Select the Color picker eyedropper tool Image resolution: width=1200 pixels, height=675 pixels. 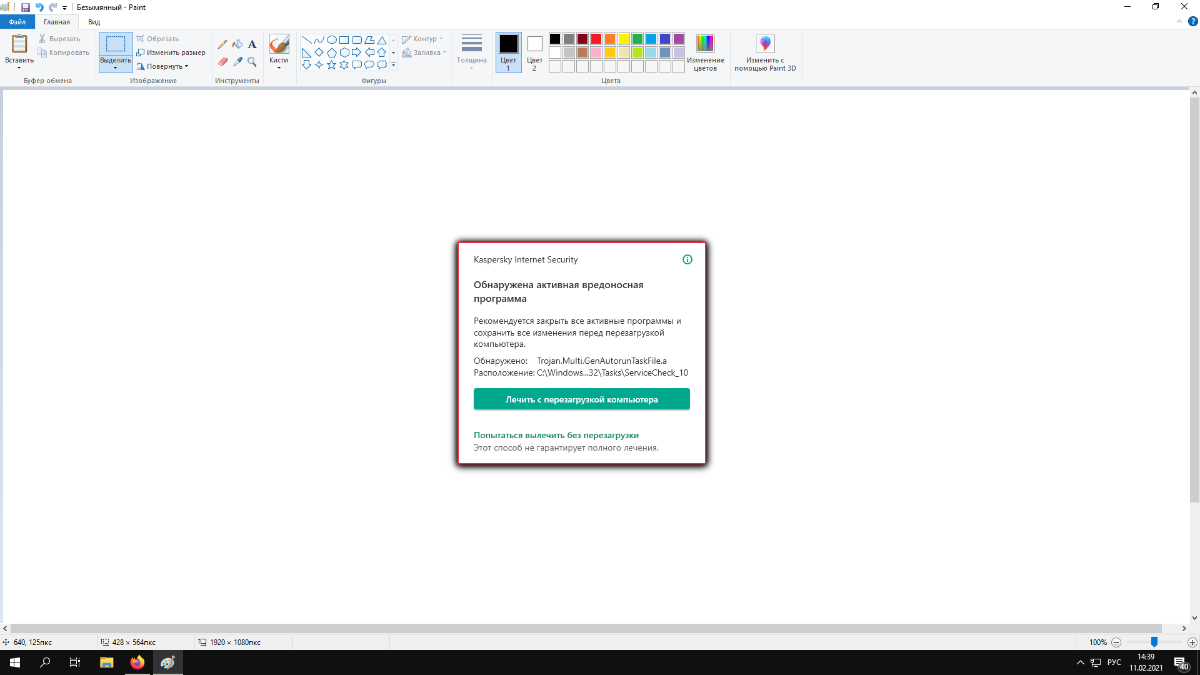point(237,62)
